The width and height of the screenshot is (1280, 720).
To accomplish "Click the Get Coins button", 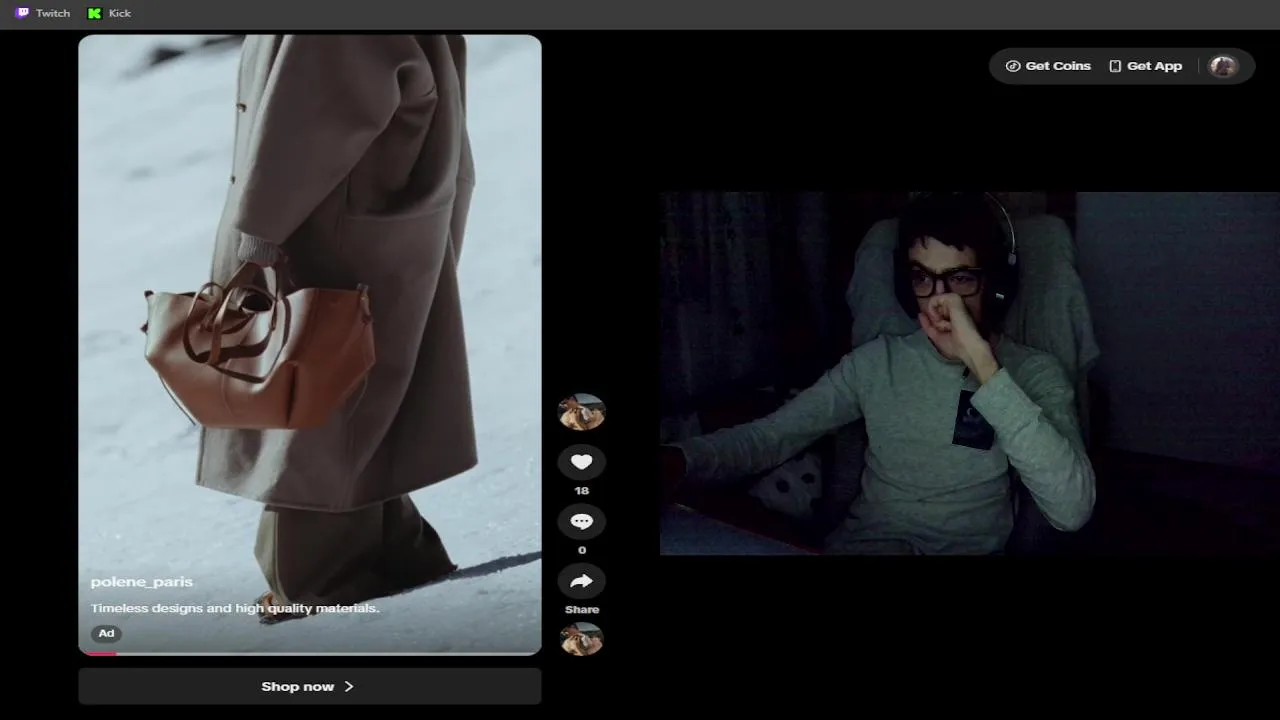I will (x=1048, y=66).
